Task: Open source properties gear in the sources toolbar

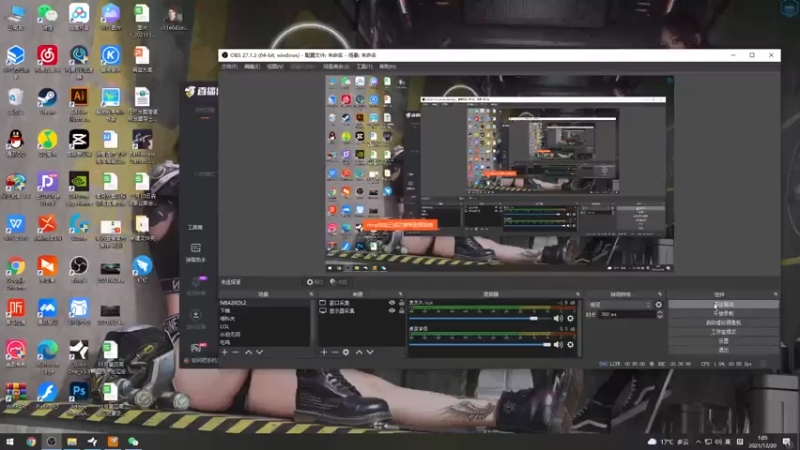Action: click(x=346, y=352)
